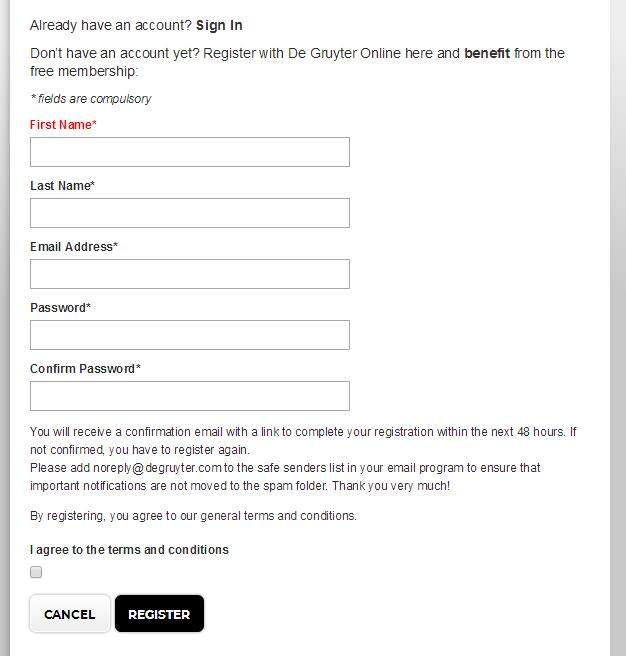Click the red First Name label

coord(63,125)
